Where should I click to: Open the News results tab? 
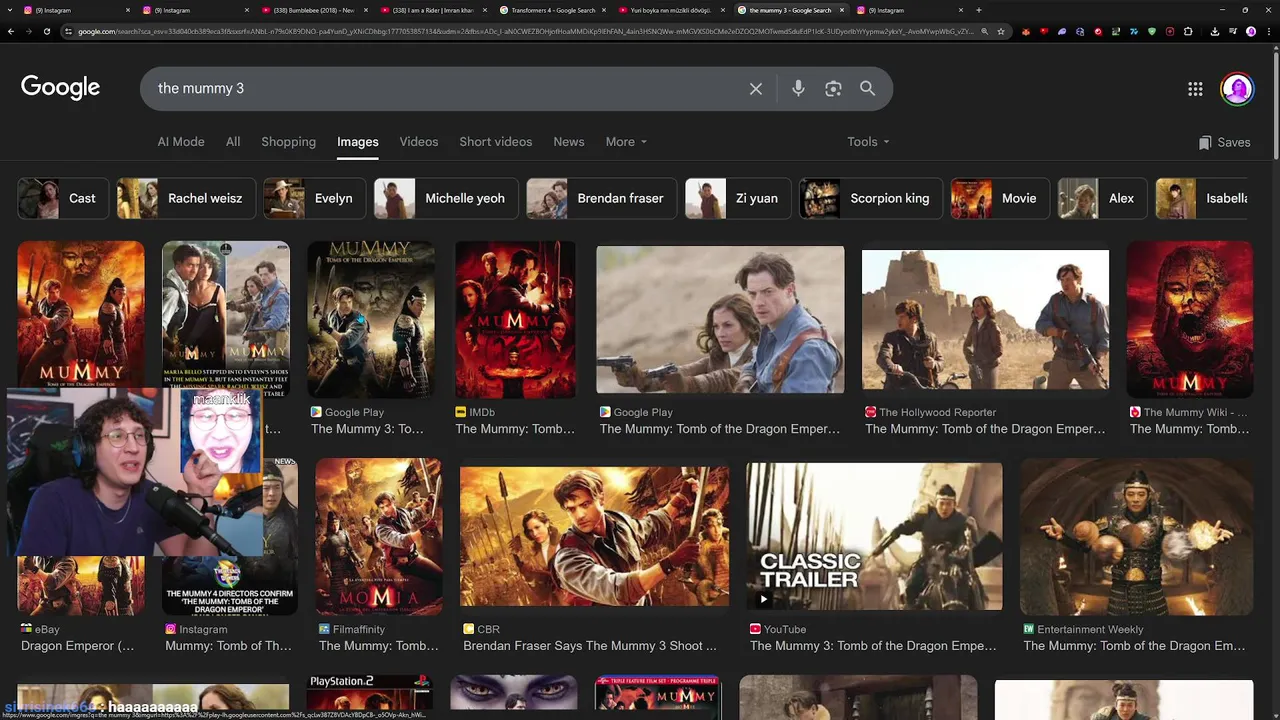tap(569, 142)
